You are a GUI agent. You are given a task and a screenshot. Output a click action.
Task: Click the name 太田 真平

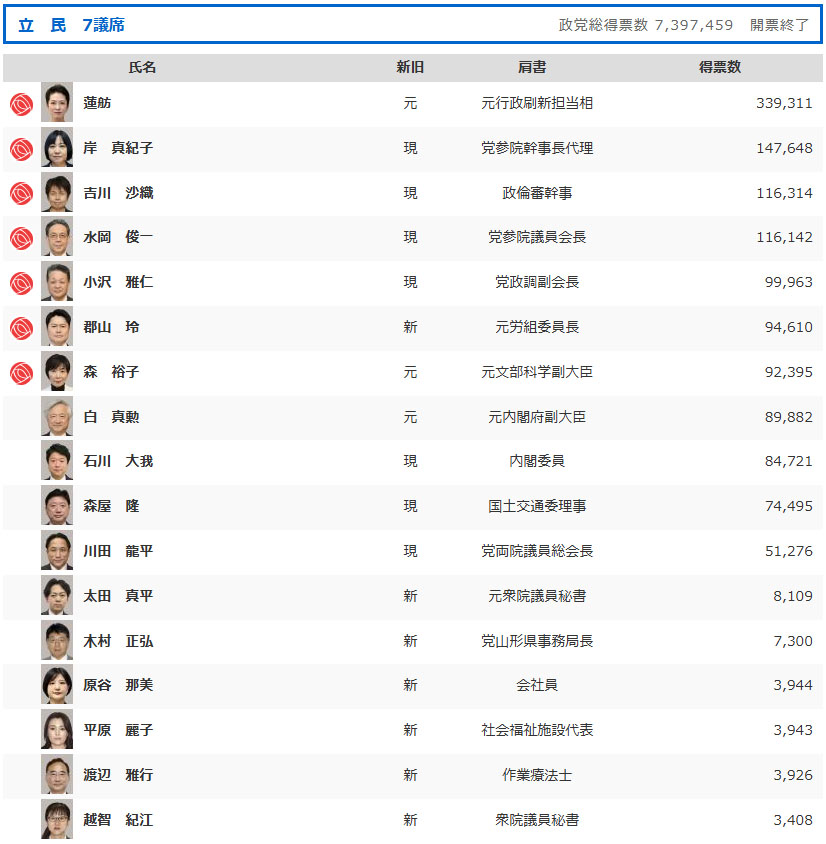tap(118, 596)
